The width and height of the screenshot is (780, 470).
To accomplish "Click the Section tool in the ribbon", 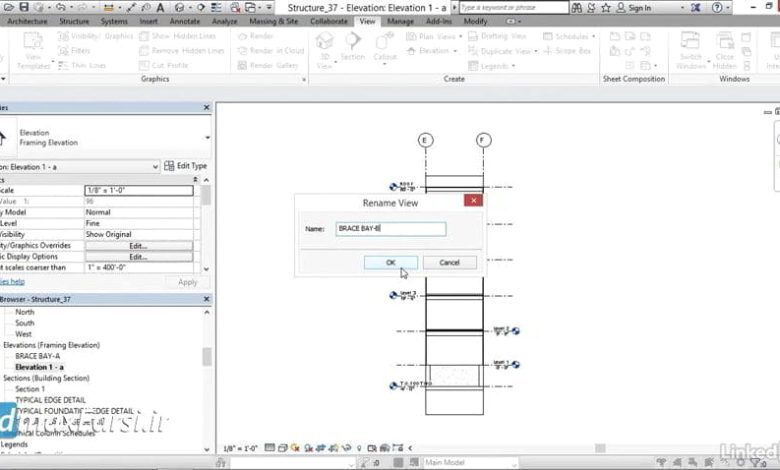I will pos(353,46).
